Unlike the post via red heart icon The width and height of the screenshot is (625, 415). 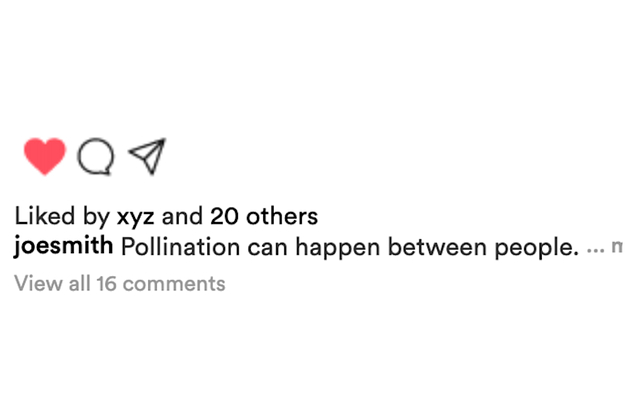(45, 156)
